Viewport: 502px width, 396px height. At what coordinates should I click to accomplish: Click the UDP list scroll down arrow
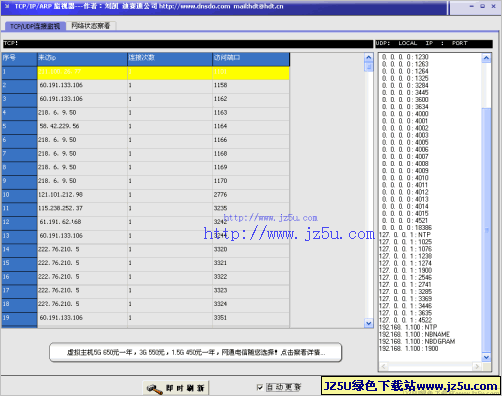(x=486, y=357)
